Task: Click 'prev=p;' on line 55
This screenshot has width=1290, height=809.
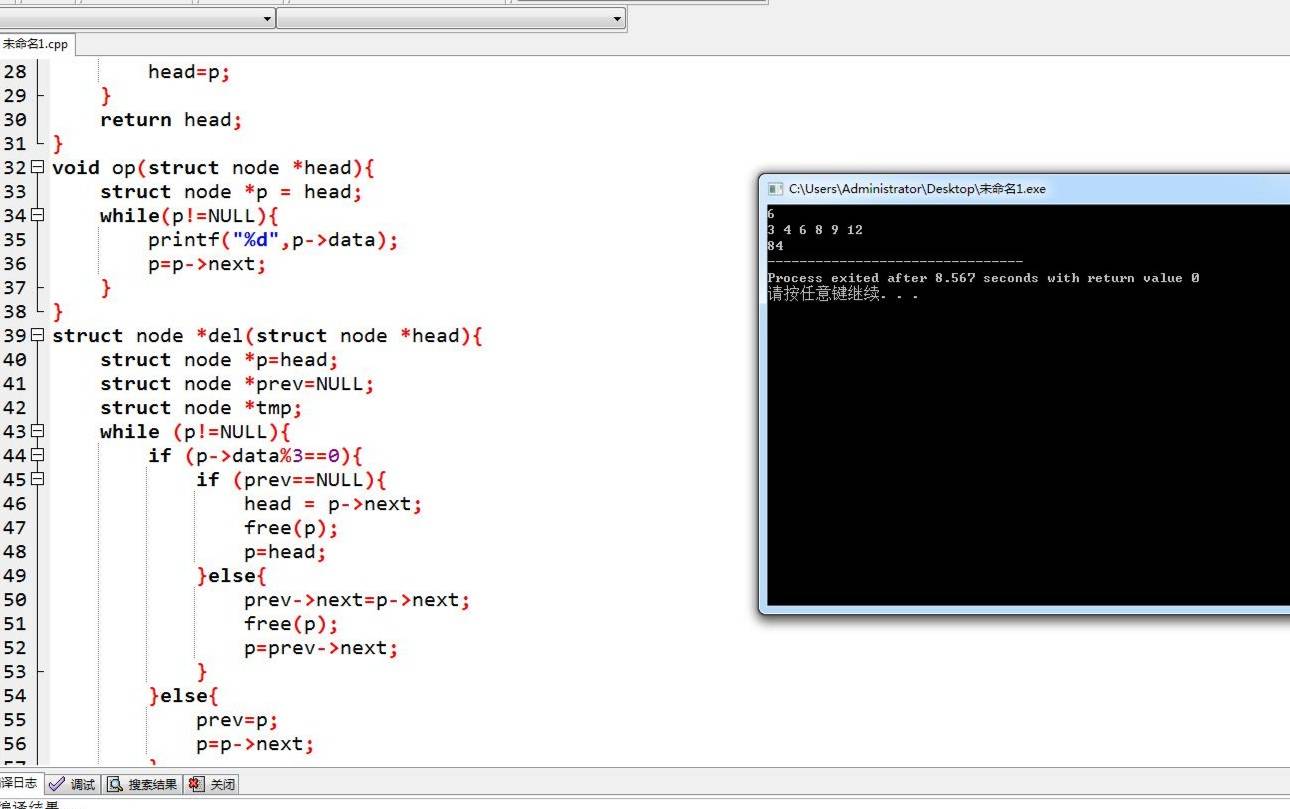Action: tap(237, 719)
